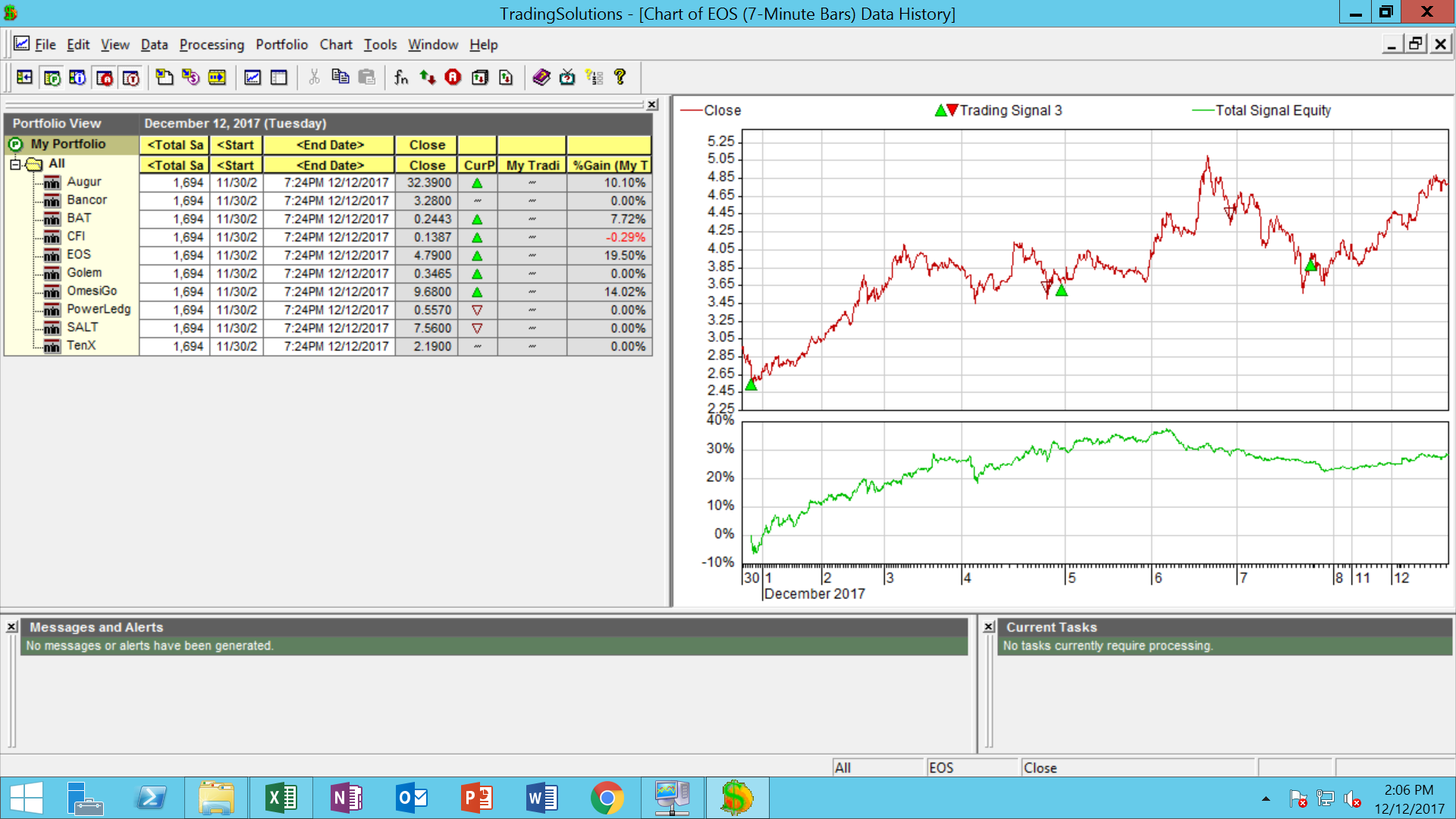Toggle the Tasks panel toolbar button

[130, 77]
